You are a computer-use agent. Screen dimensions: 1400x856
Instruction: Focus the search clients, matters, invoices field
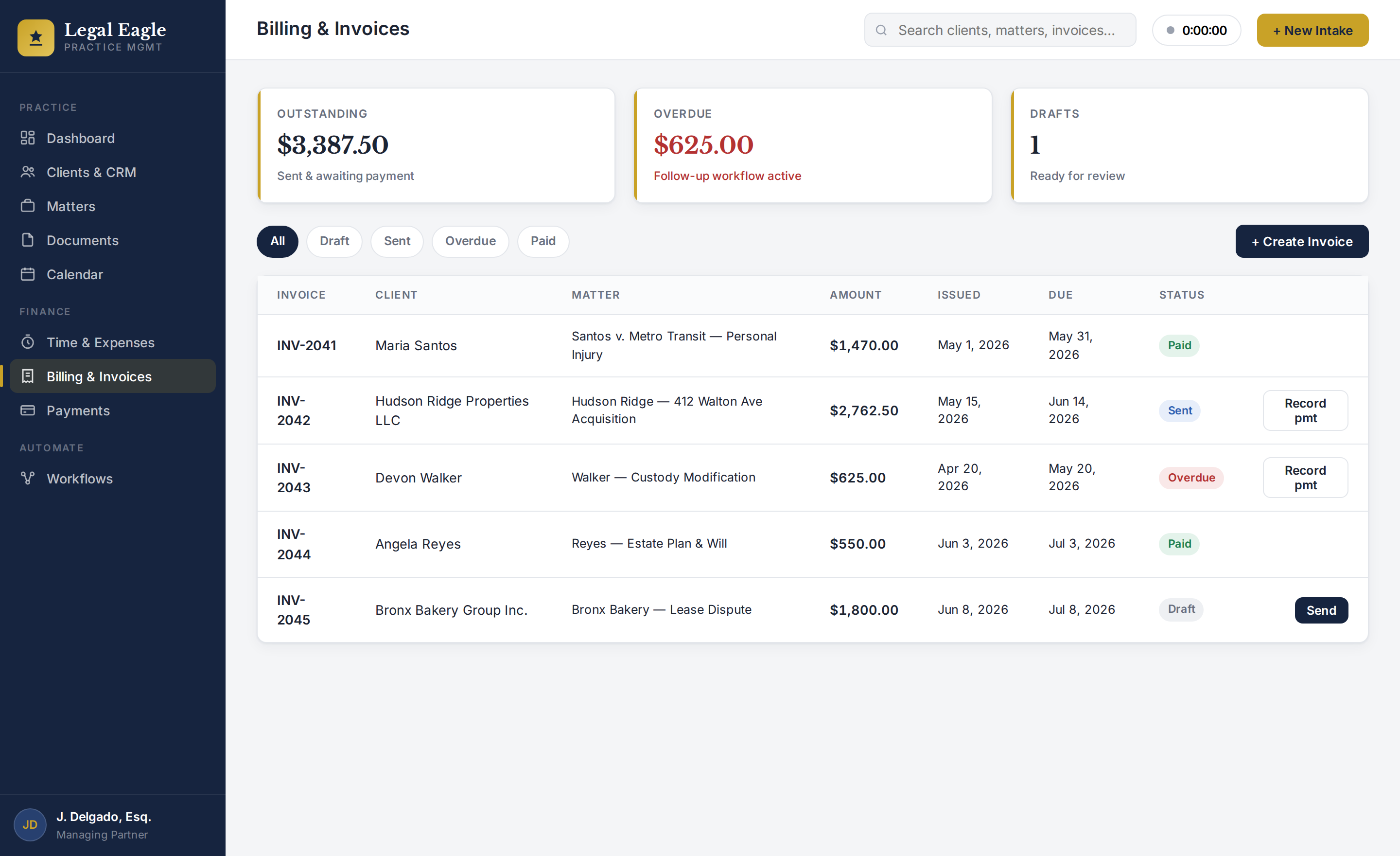1000,30
